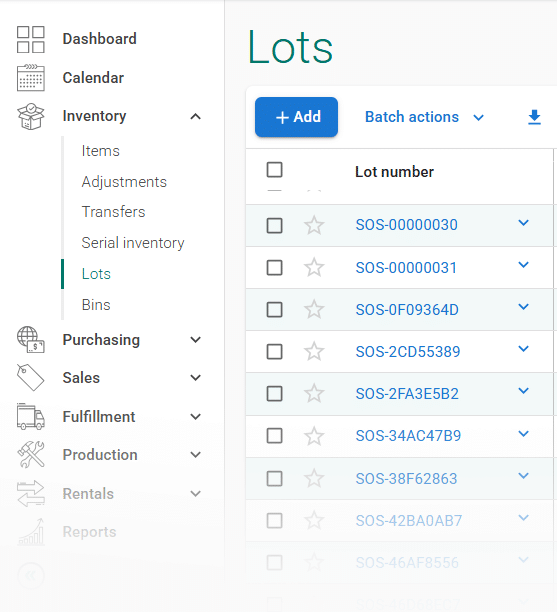Open row menu arrow for SOS-38F62863
Screen dimensions: 557x612
pos(523,475)
